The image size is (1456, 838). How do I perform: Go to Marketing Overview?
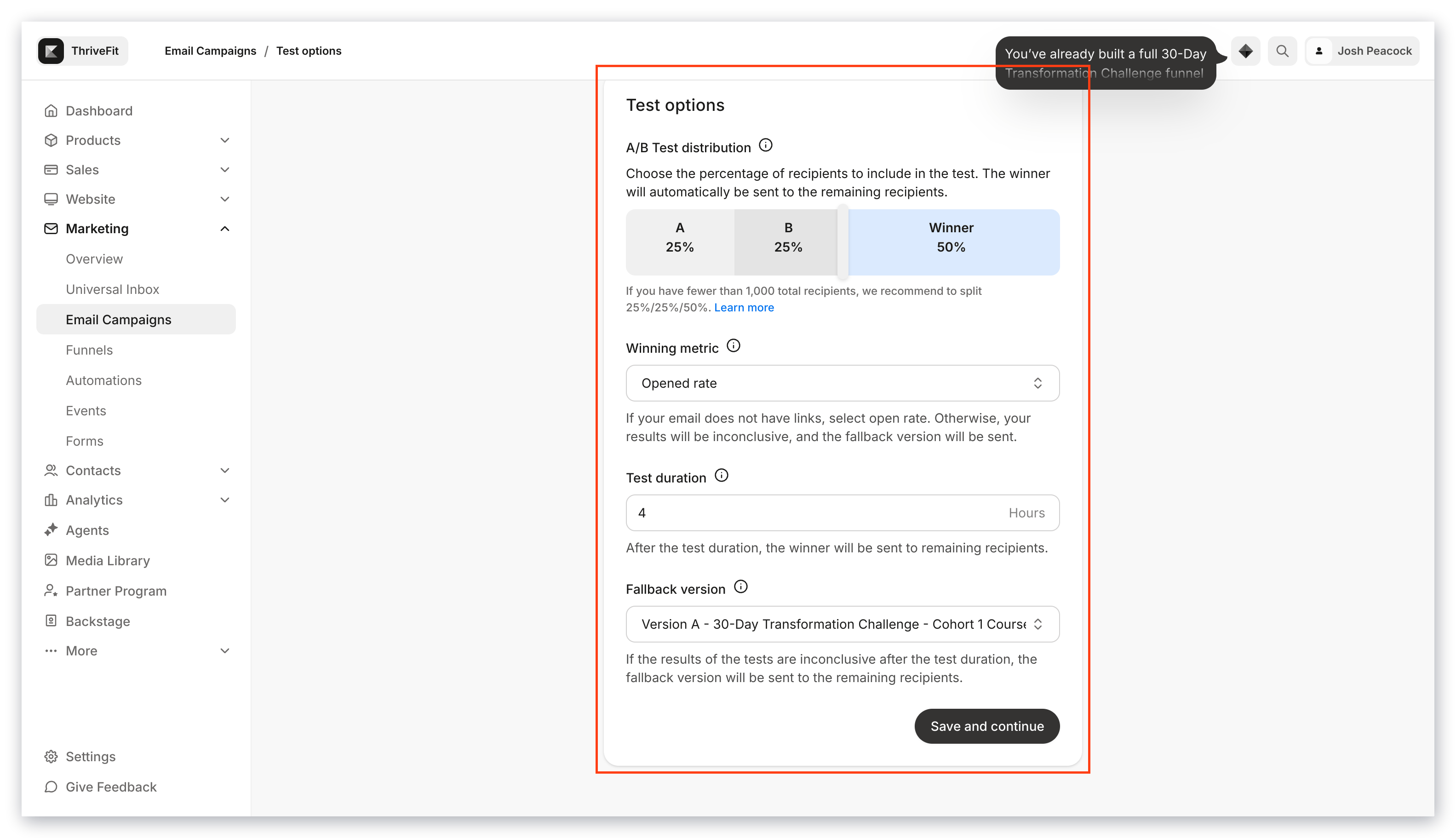click(x=94, y=259)
